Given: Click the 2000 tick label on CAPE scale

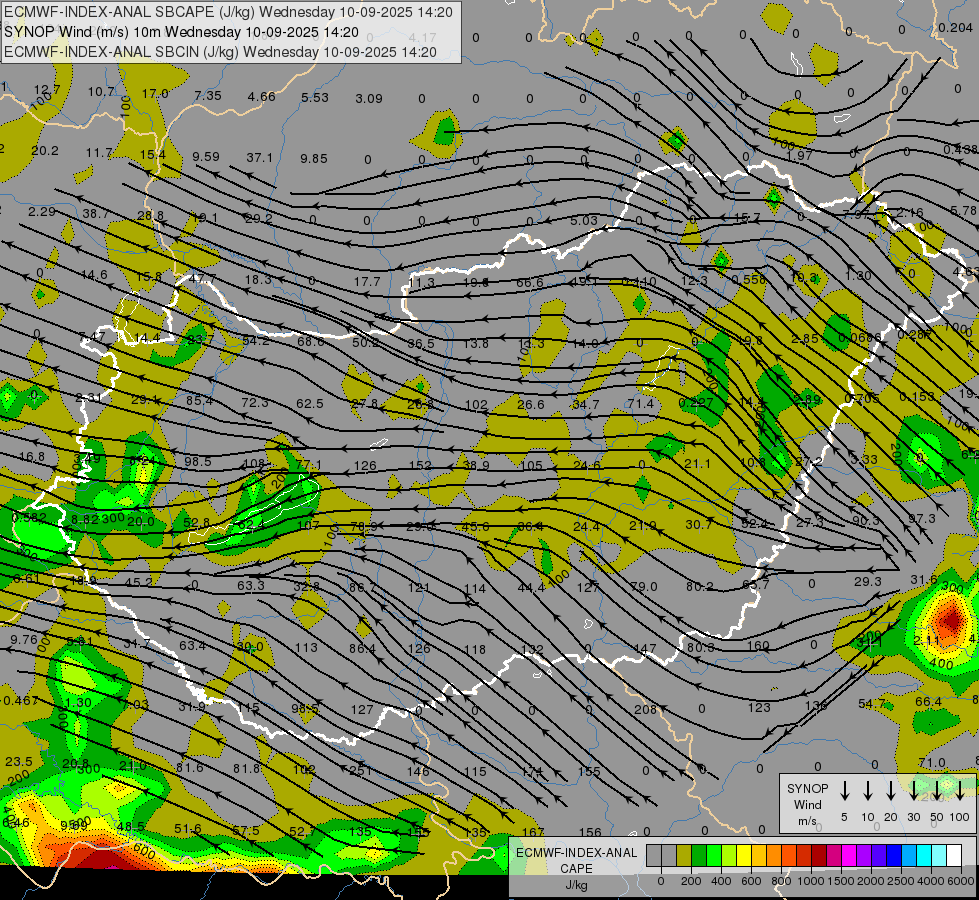Looking at the screenshot, I should (x=870, y=881).
